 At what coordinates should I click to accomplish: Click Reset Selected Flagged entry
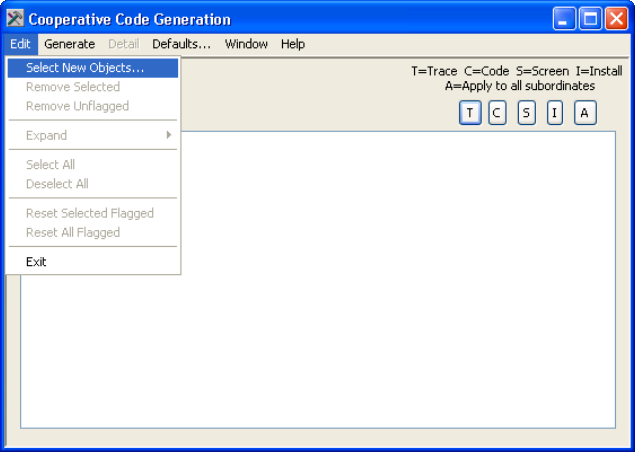pos(93,213)
